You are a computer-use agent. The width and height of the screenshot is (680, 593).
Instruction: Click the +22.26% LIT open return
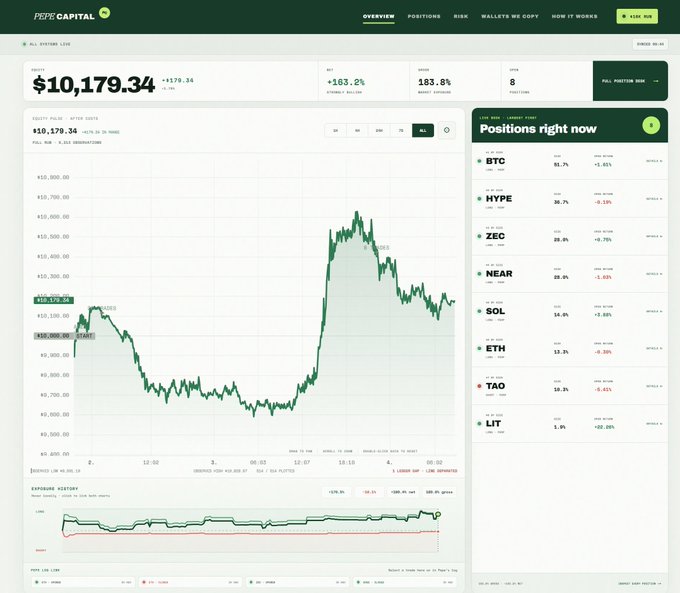click(x=604, y=427)
